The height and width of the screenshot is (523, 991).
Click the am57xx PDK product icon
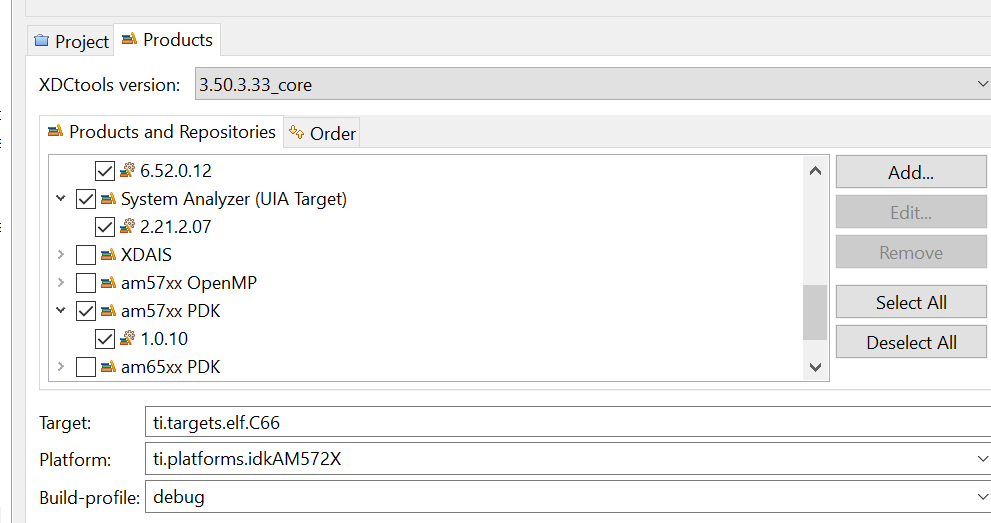pos(108,311)
